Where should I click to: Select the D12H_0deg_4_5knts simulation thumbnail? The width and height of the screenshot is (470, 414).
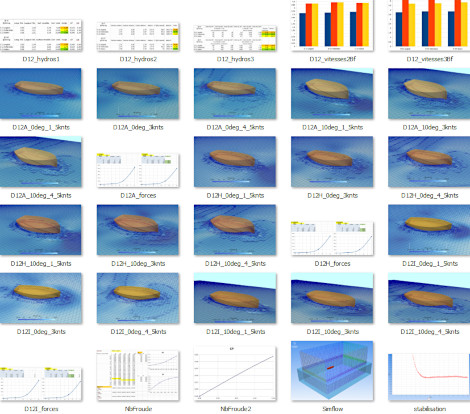click(429, 162)
